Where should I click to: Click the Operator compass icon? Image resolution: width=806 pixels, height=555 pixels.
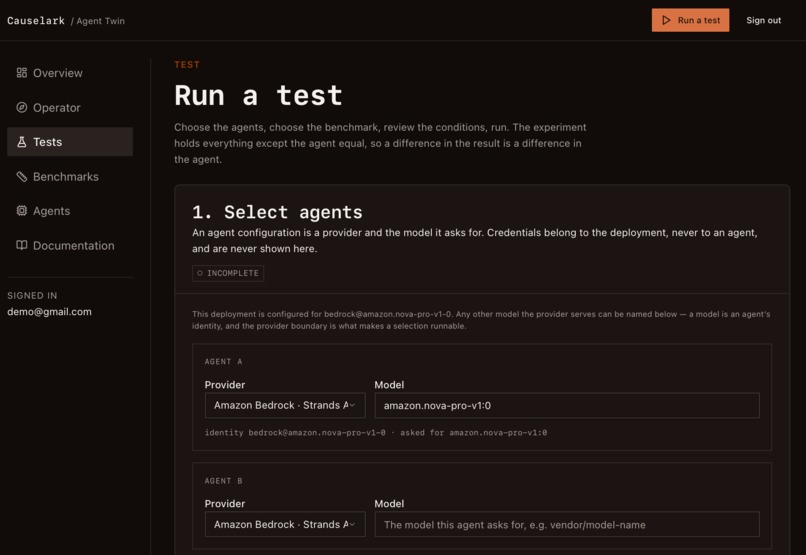click(x=22, y=107)
